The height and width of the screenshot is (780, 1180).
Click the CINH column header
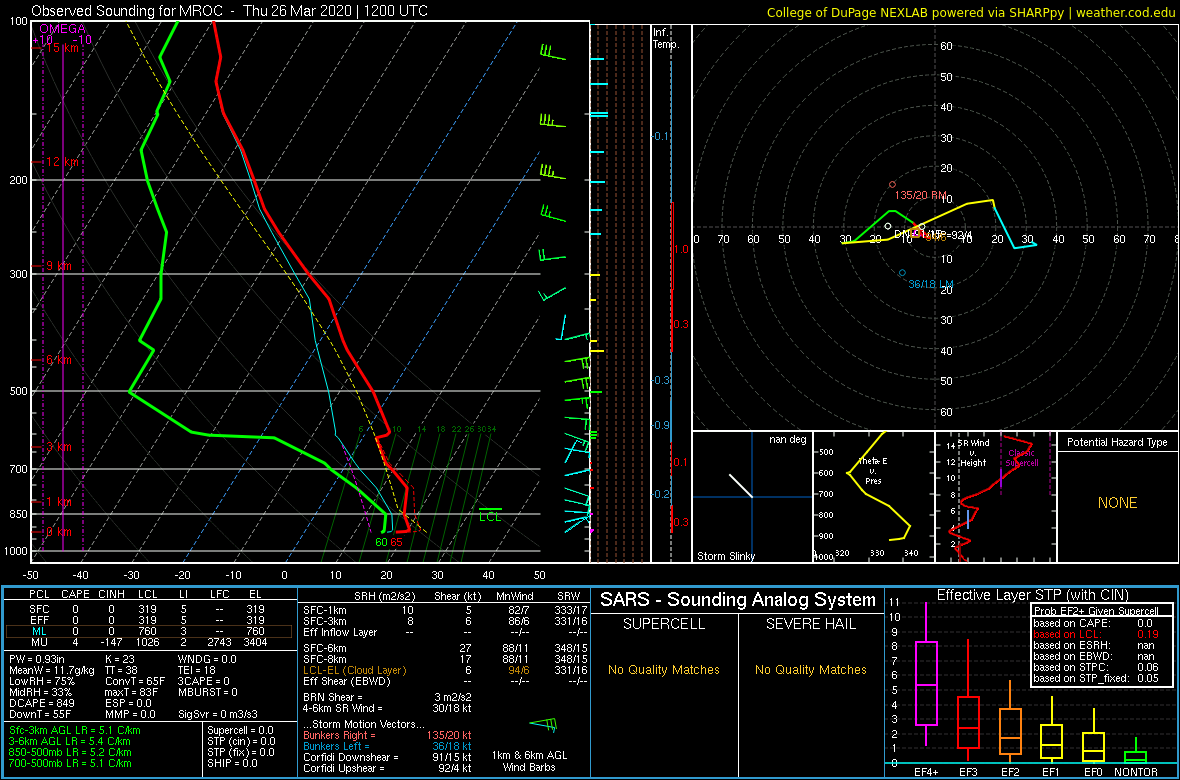coord(112,595)
